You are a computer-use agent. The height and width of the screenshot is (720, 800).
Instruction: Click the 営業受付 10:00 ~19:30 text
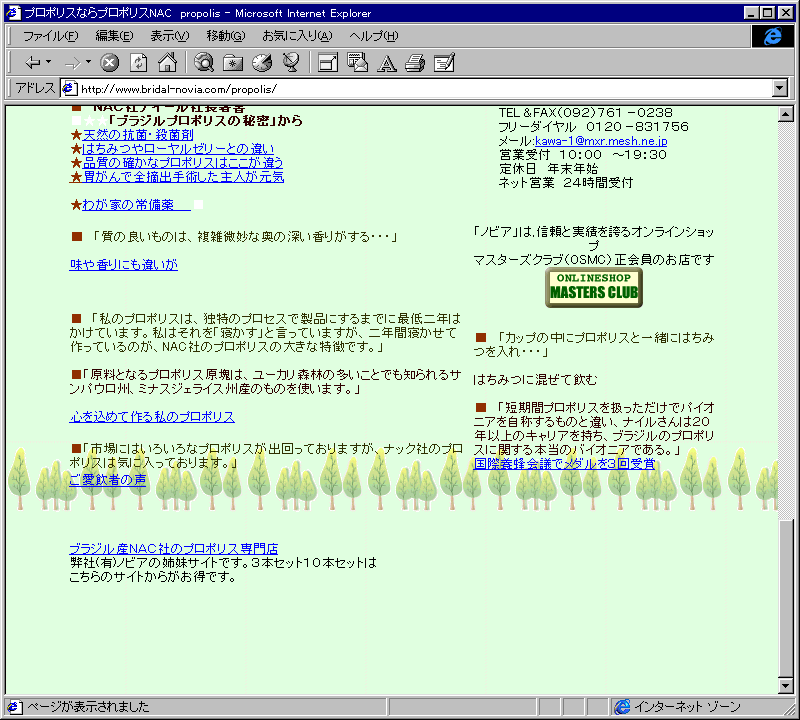pyautogui.click(x=583, y=155)
